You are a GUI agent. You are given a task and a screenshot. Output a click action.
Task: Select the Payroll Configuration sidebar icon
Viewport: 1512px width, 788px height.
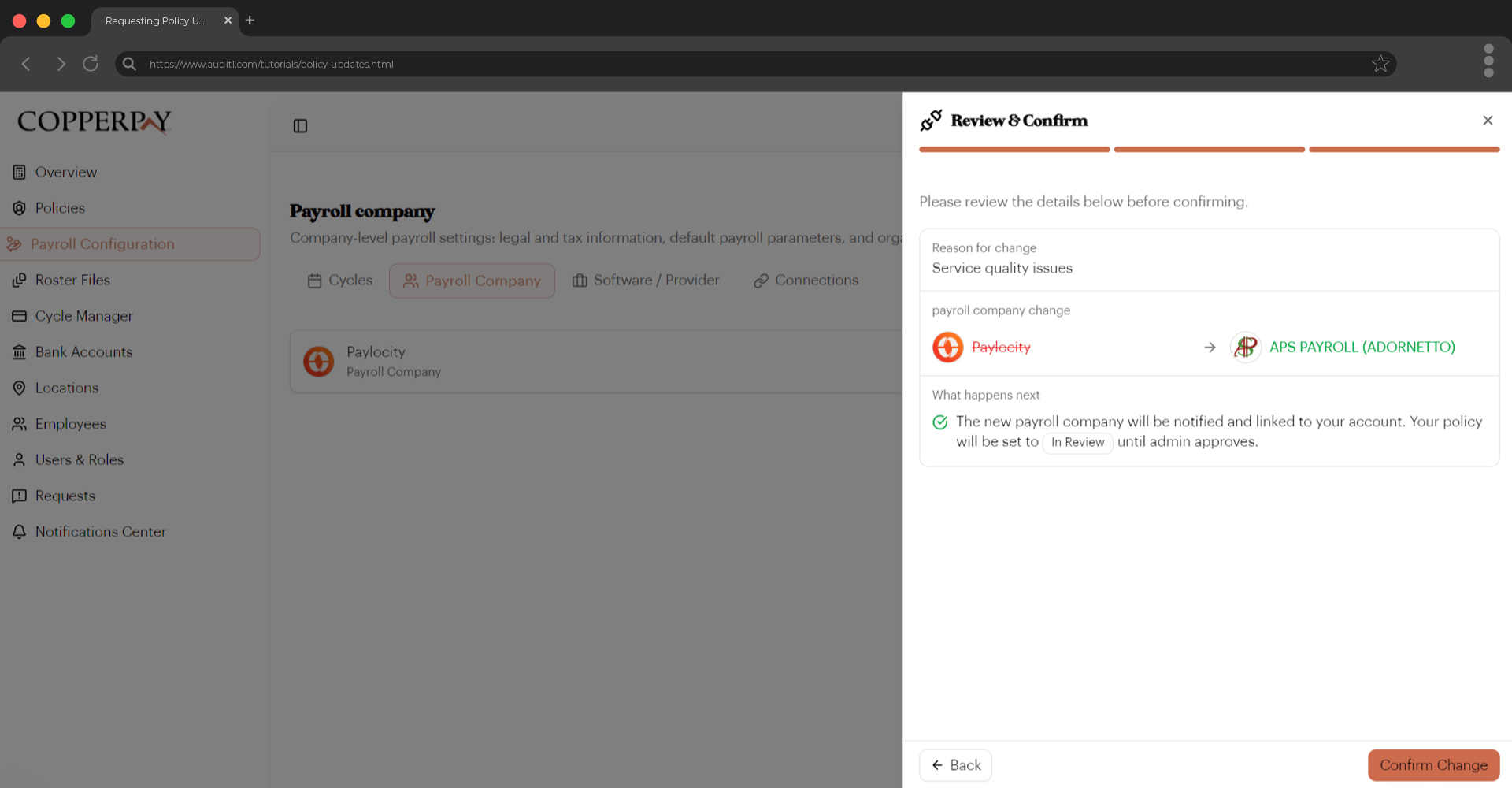(17, 244)
